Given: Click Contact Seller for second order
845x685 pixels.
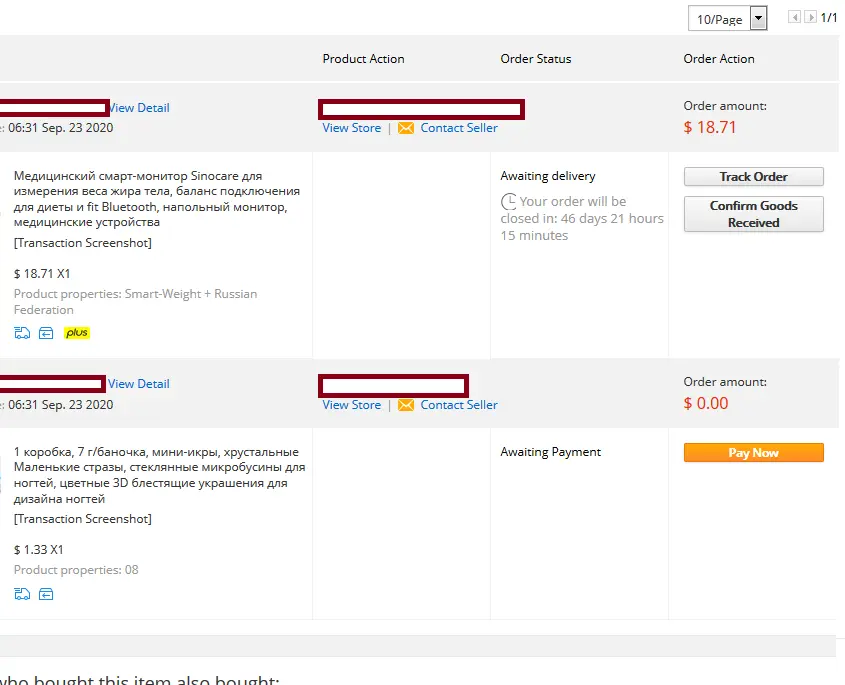Looking at the screenshot, I should 459,405.
